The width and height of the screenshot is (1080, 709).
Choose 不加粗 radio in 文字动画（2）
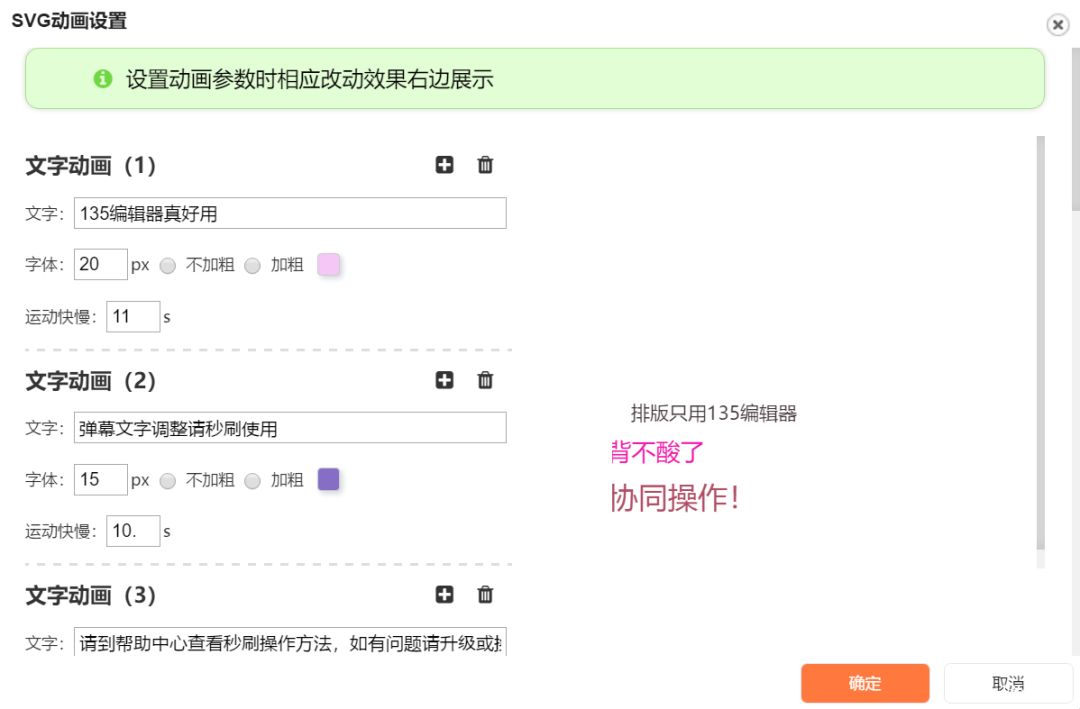point(168,481)
